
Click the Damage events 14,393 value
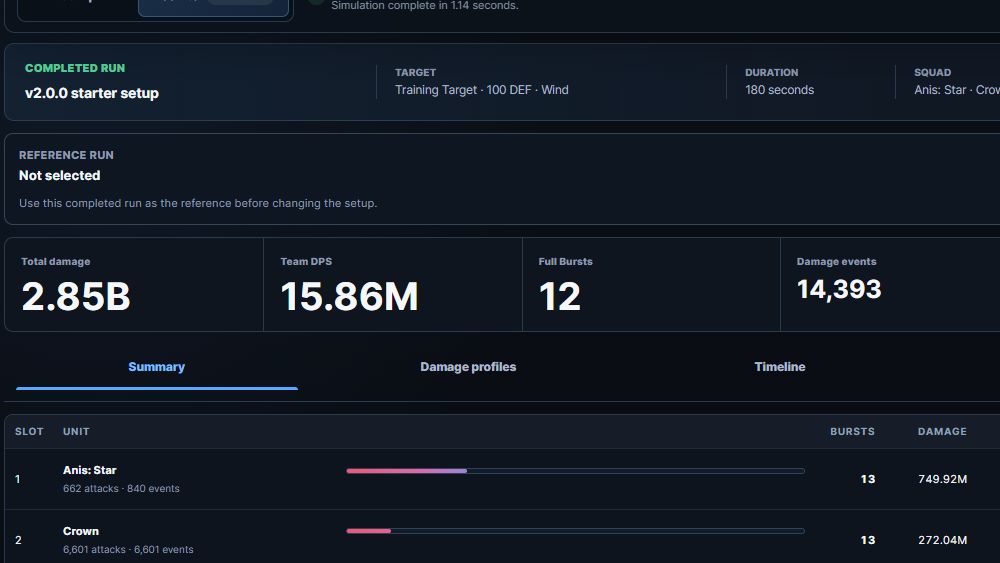[x=839, y=289]
